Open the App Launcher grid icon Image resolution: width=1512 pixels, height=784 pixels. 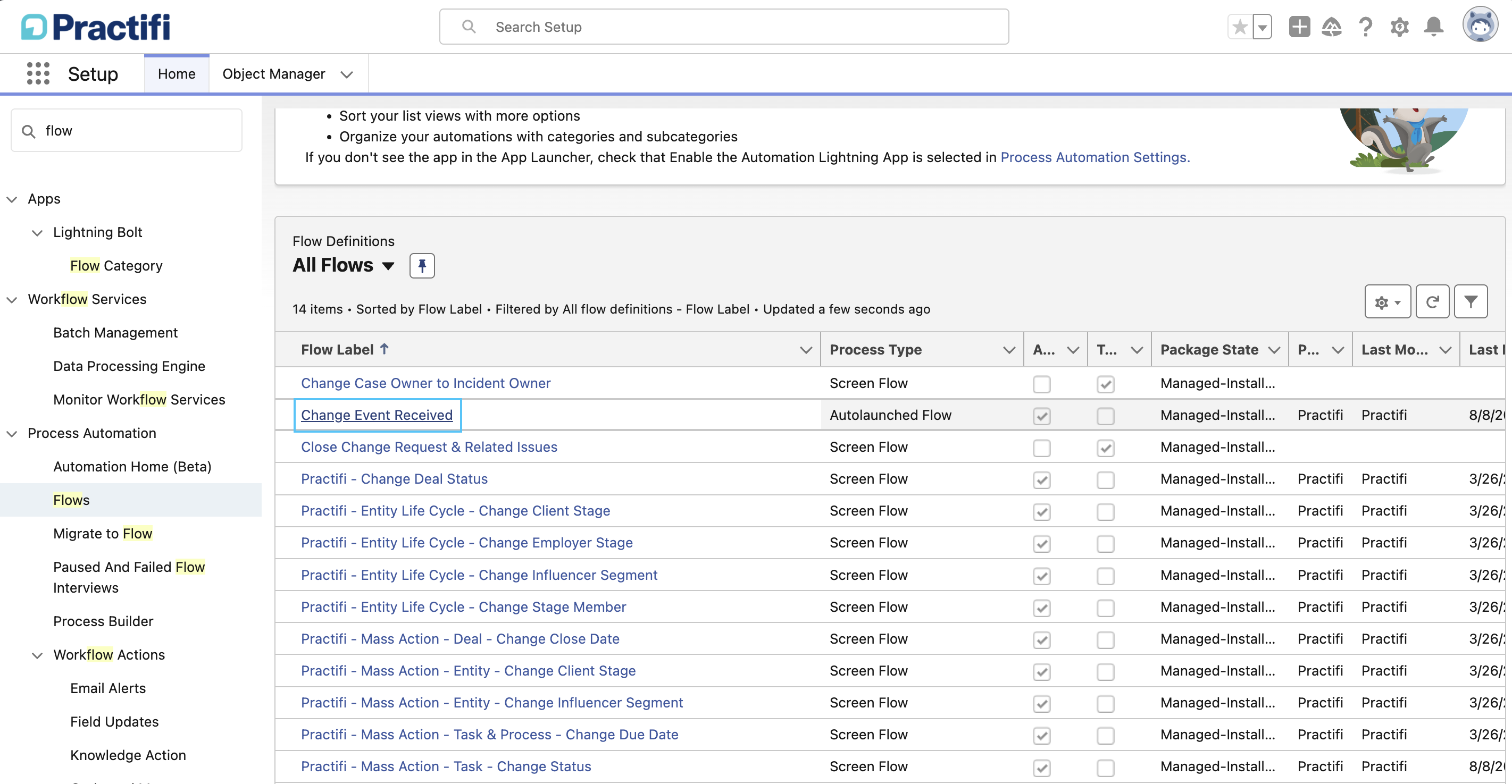(x=38, y=74)
